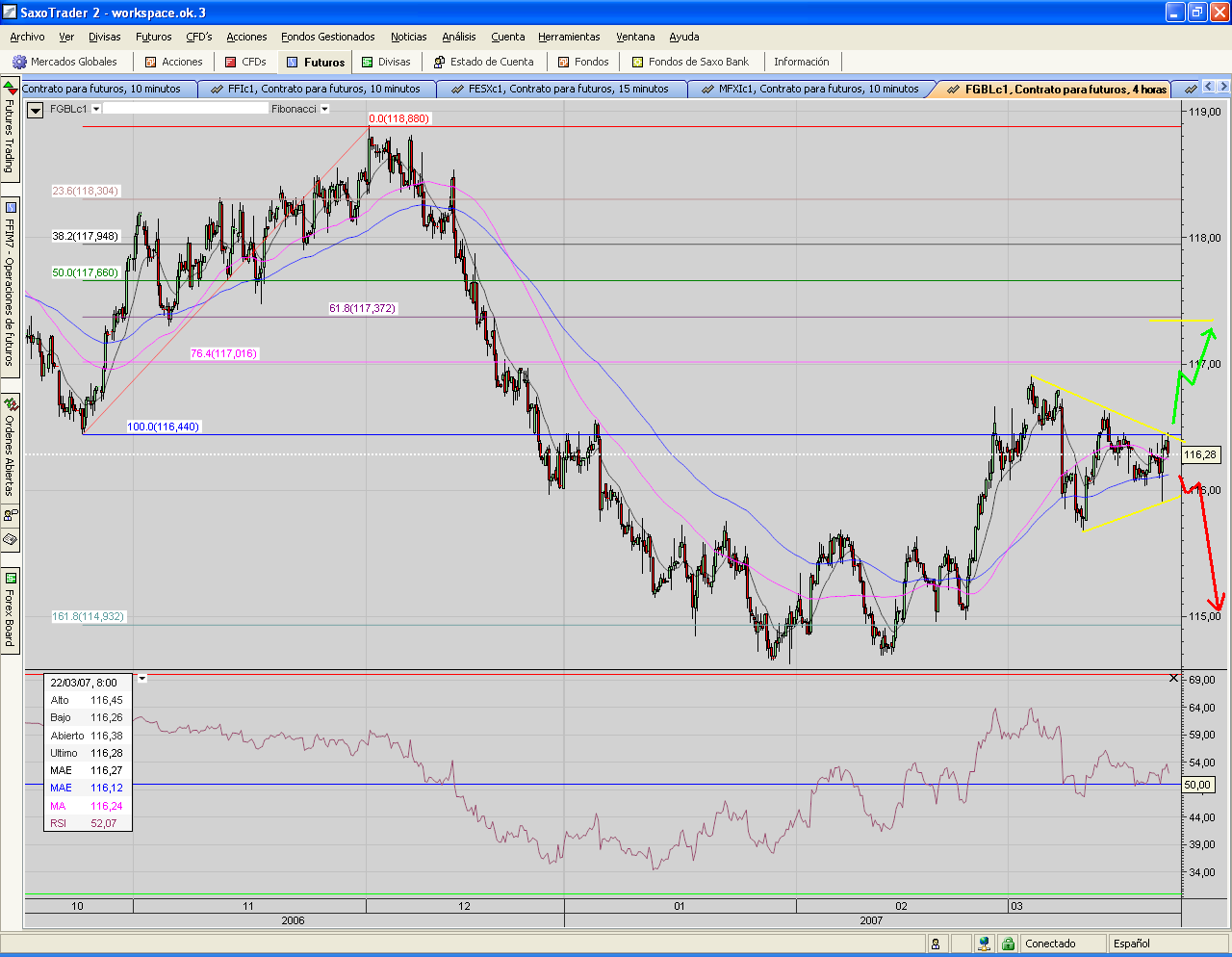Toggle FFIM7 Operaciones de futuros panel
Screen dimensions: 1232x957
point(11,289)
